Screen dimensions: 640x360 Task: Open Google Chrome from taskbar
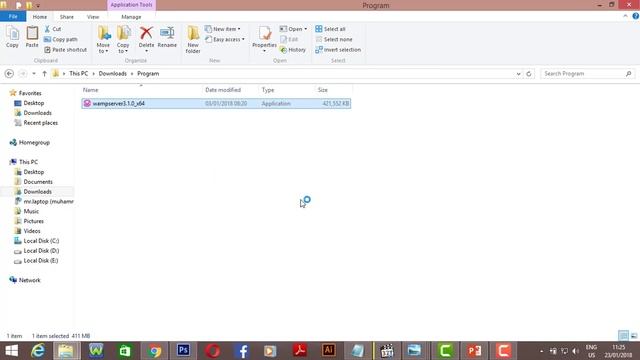pyautogui.click(x=154, y=351)
